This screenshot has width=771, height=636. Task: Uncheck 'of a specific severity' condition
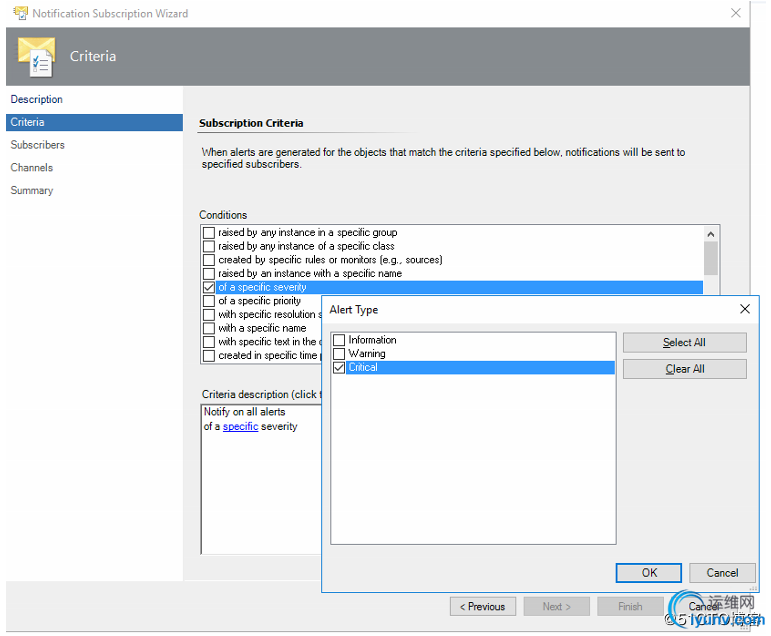point(209,287)
